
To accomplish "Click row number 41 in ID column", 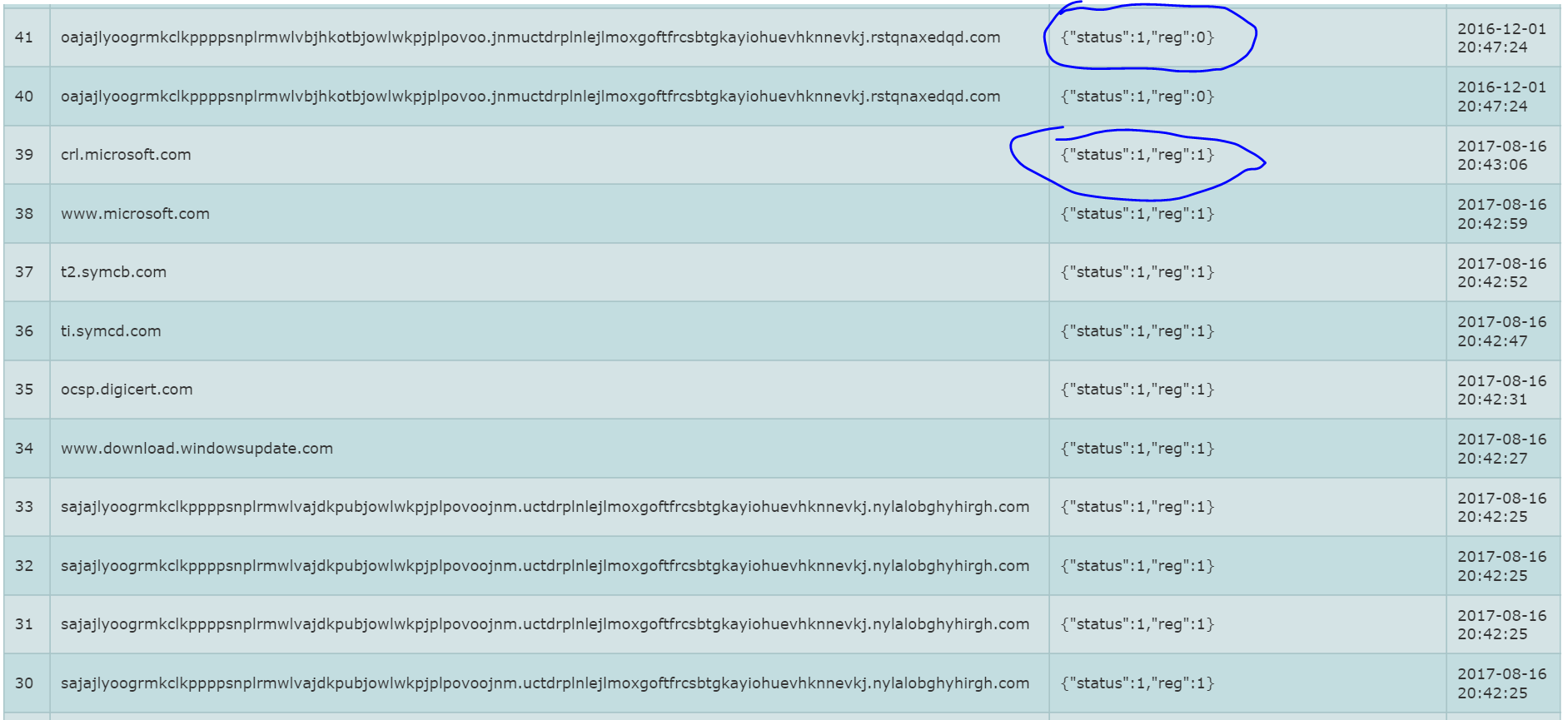I will click(x=24, y=37).
